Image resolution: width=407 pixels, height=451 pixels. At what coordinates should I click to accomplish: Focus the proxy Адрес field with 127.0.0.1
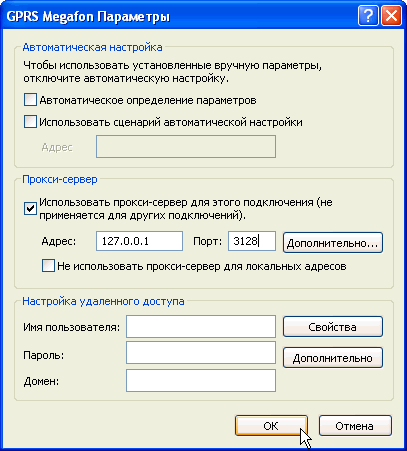coord(139,241)
